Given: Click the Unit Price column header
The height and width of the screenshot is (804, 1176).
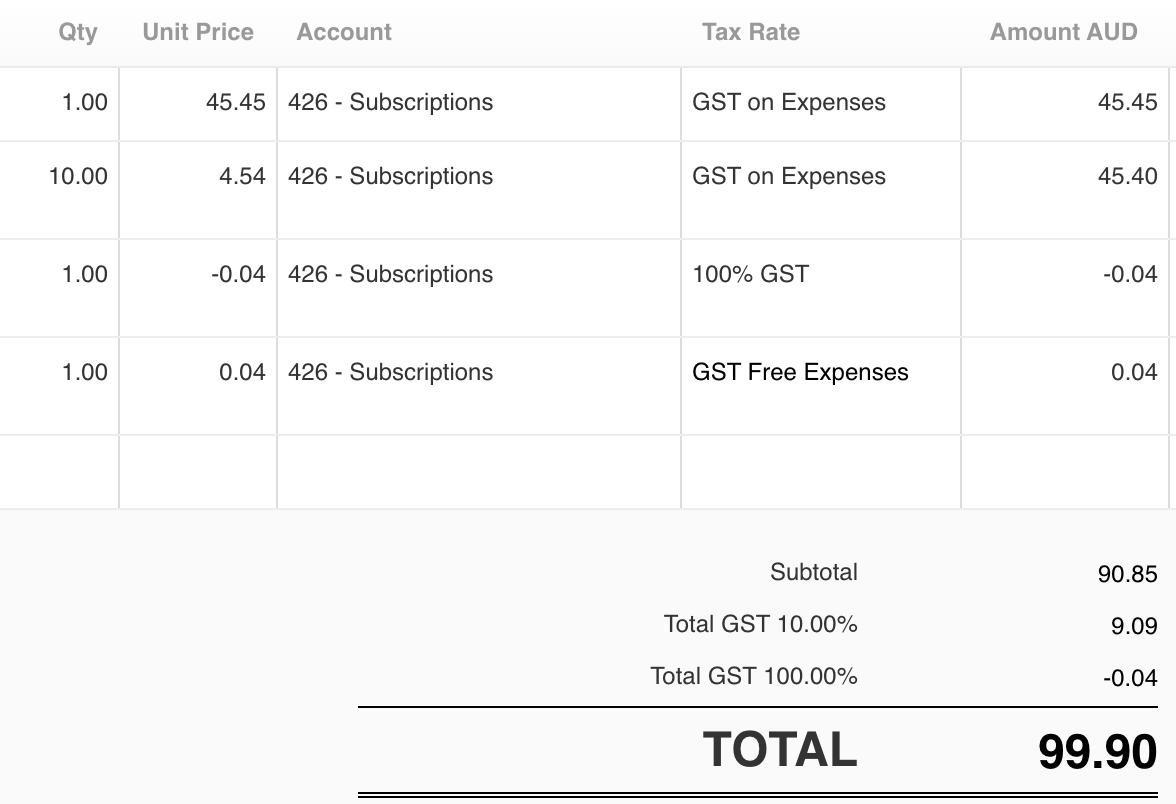Looking at the screenshot, I should 198,32.
